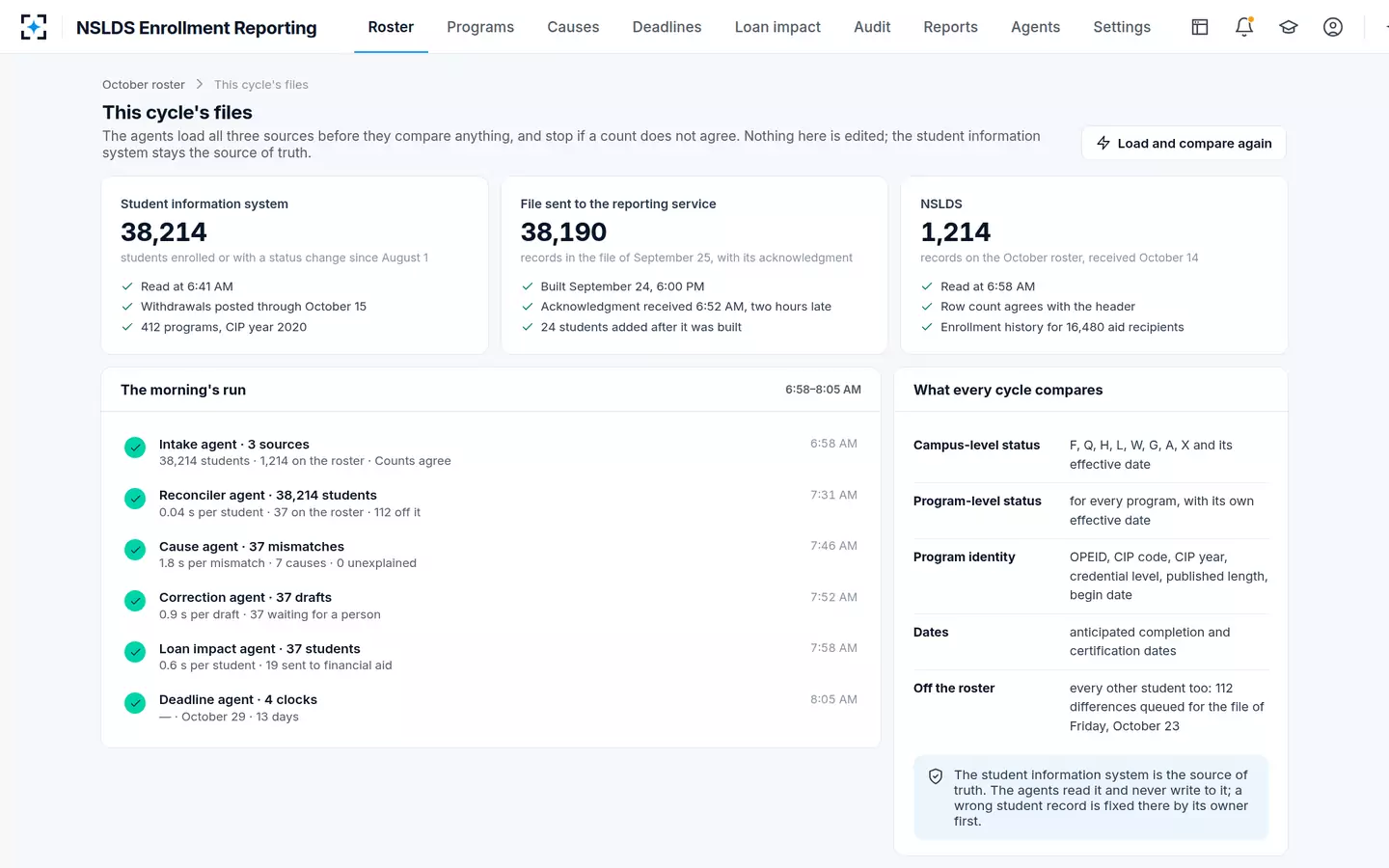Open the notifications bell
The width and height of the screenshot is (1389, 868).
coord(1244,27)
